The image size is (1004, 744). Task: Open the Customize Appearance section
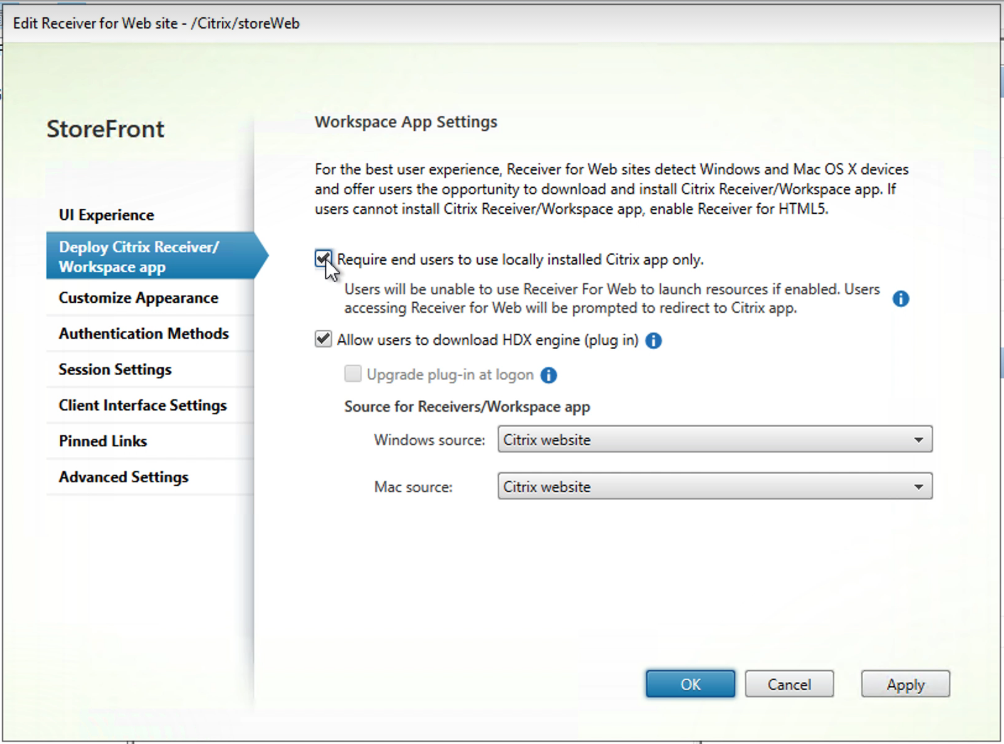click(x=138, y=298)
